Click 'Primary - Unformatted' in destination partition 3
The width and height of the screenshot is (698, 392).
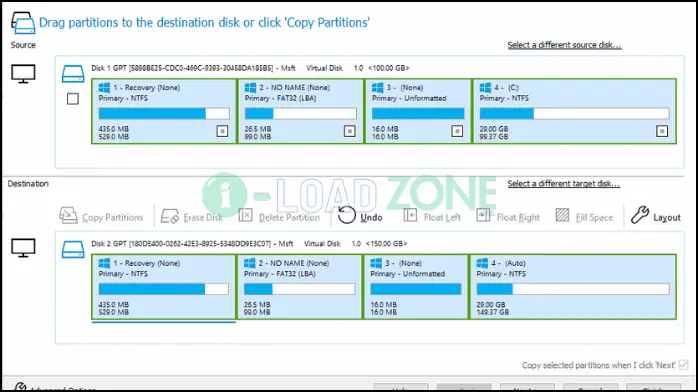pos(408,274)
